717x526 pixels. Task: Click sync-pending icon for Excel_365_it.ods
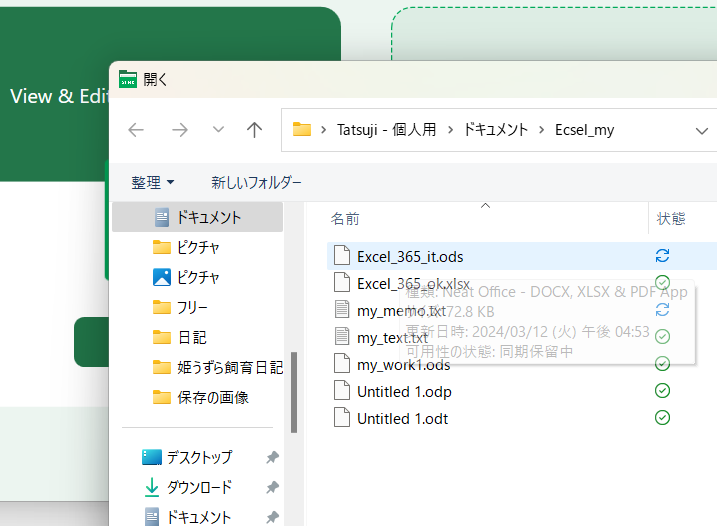click(x=662, y=255)
